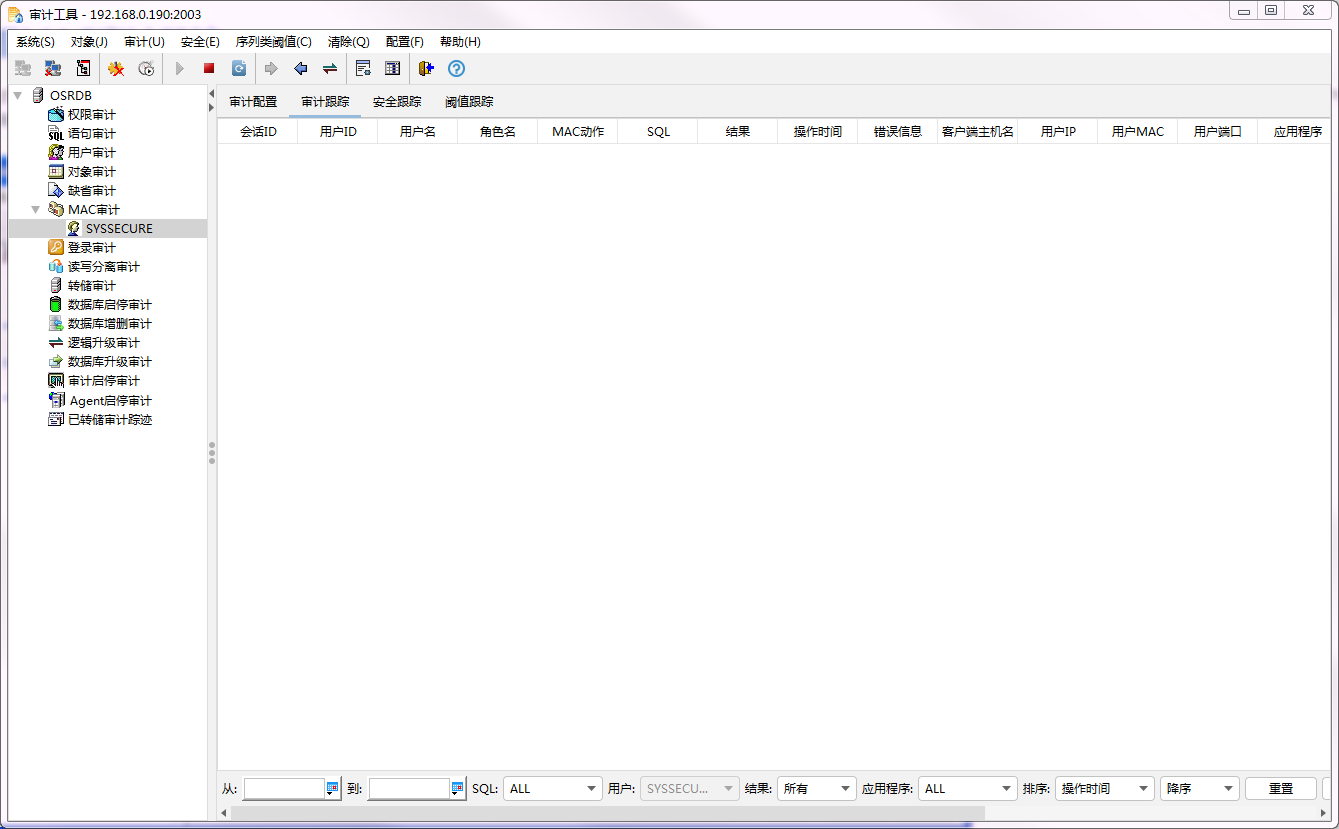Open the 安全(E) menu
The image size is (1339, 829).
200,42
